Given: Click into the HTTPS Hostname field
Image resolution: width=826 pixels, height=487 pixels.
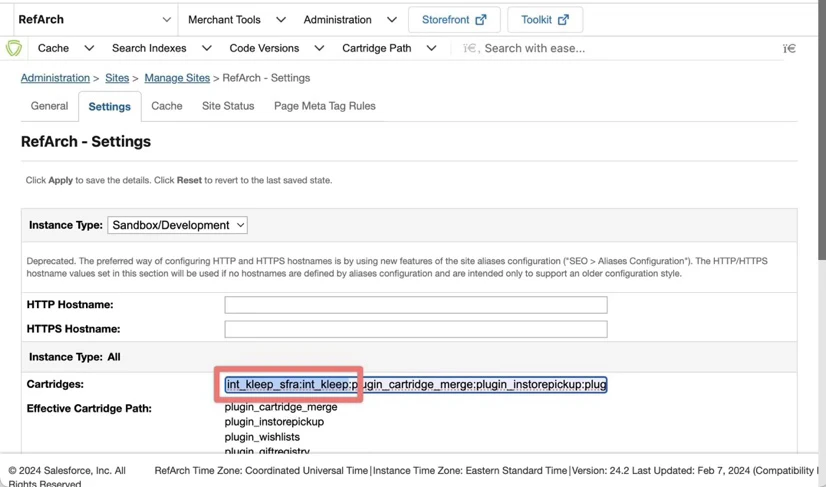Looking at the screenshot, I should pos(416,329).
